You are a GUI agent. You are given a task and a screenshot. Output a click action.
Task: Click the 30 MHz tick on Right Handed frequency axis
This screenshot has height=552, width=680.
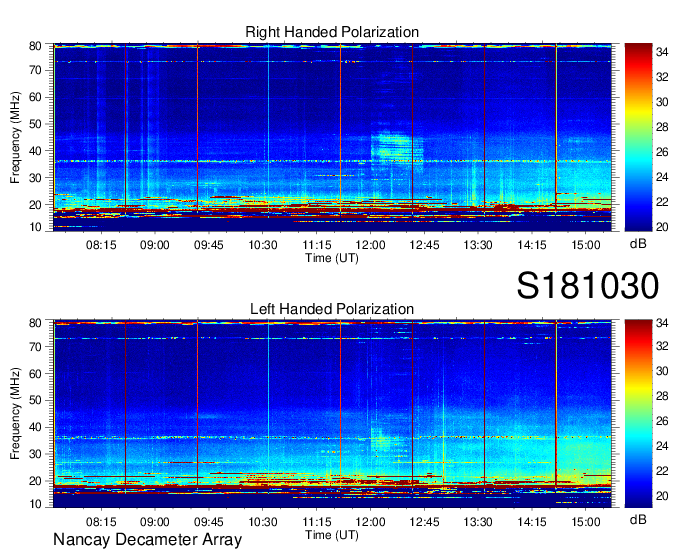tap(35, 178)
